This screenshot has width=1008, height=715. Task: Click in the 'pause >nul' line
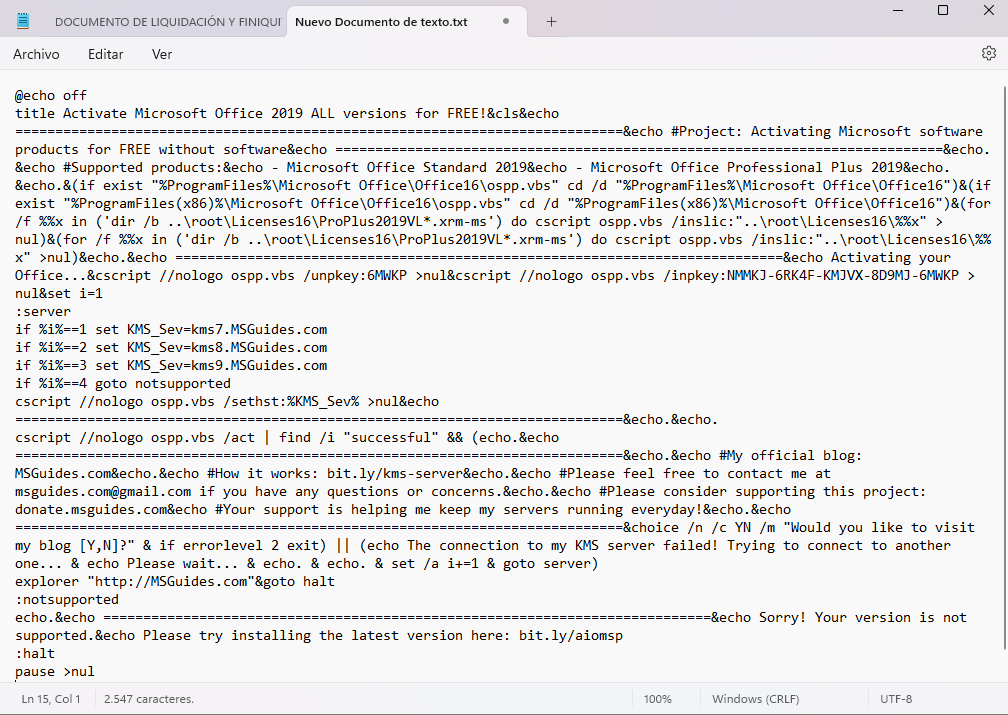pos(54,671)
